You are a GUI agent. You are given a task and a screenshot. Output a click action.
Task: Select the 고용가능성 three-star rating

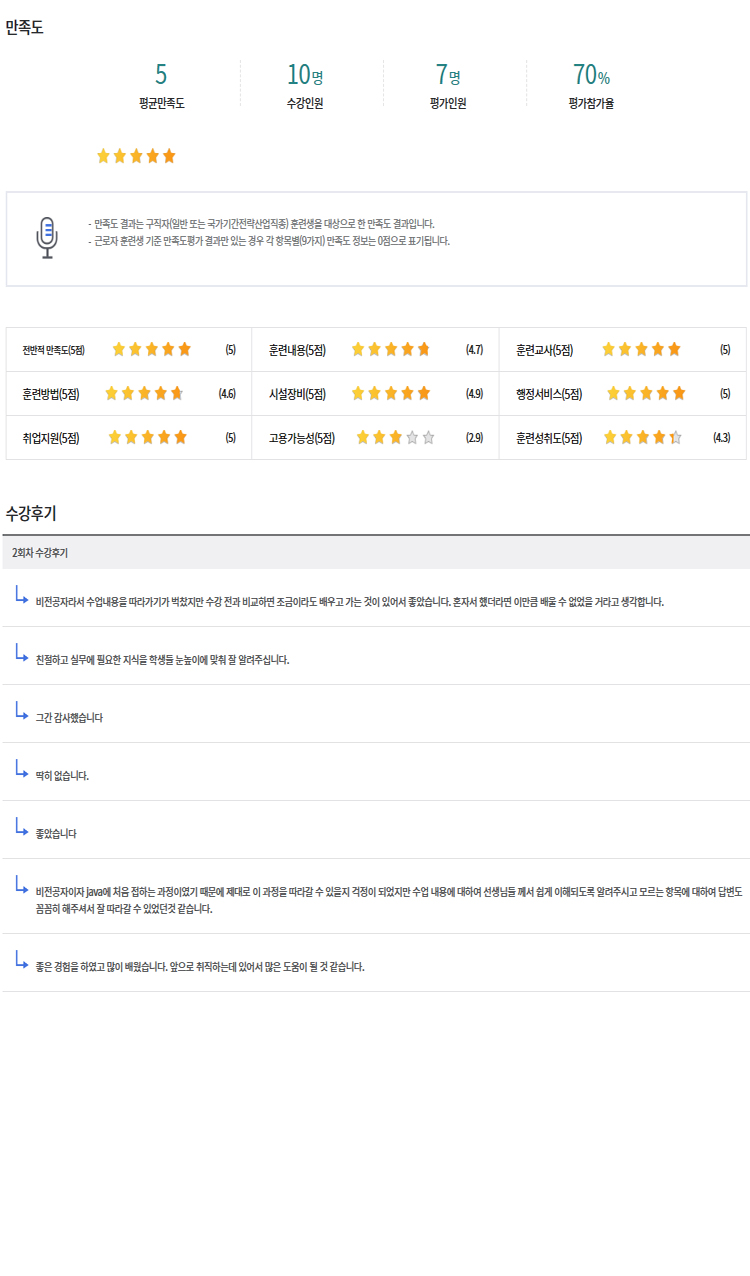pos(396,438)
